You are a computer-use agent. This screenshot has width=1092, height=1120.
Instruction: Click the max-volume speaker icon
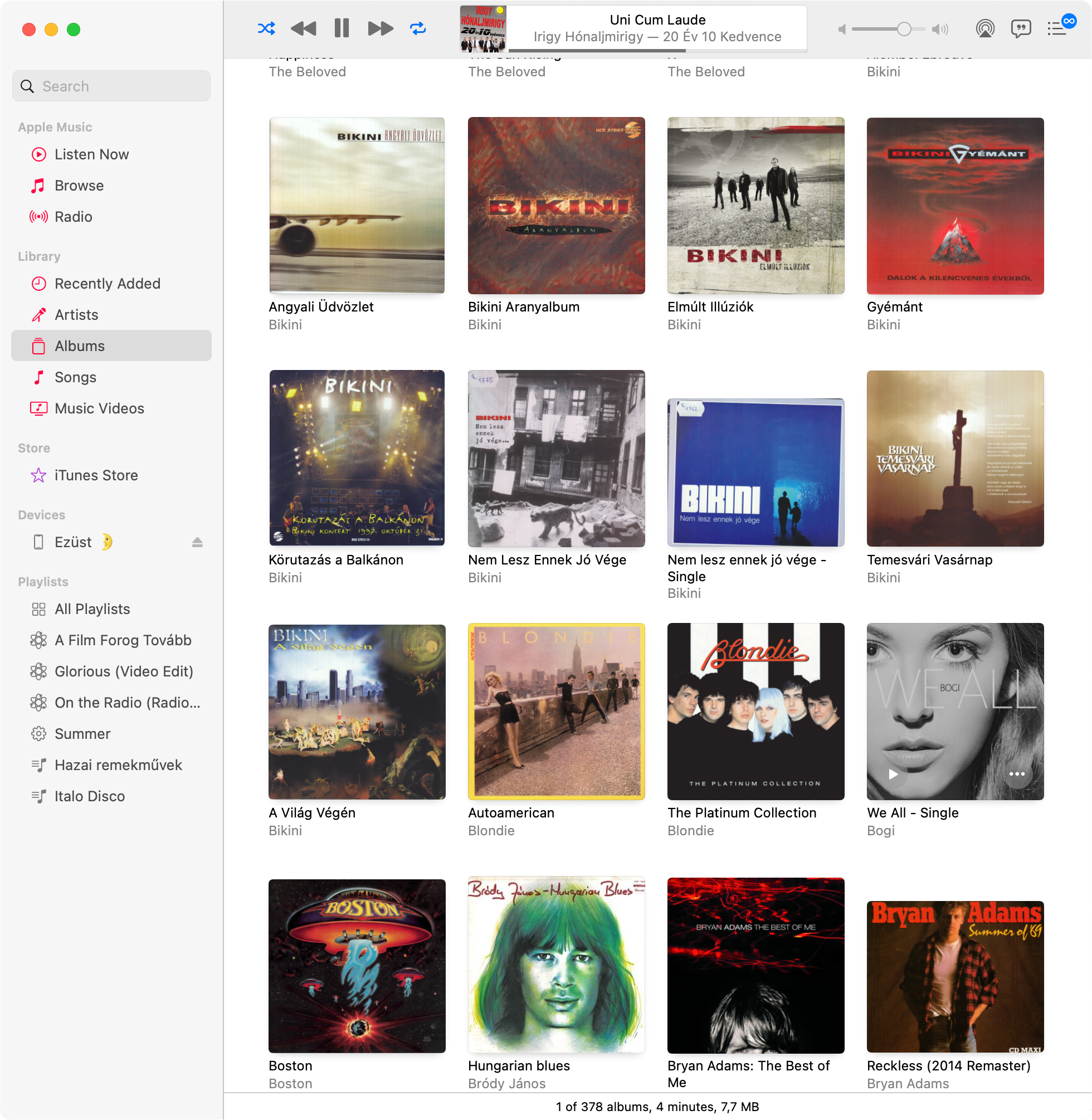[940, 28]
